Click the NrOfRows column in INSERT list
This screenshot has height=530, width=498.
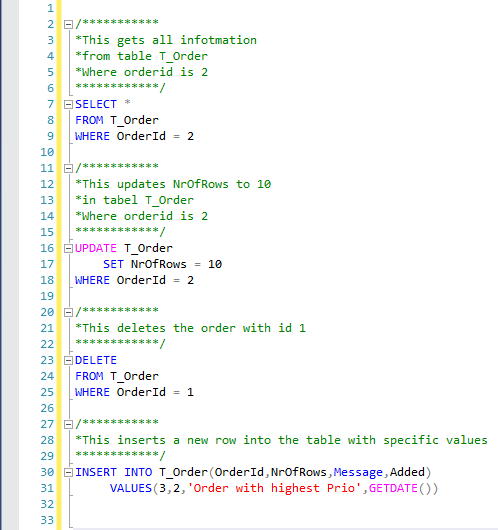pyautogui.click(x=299, y=472)
